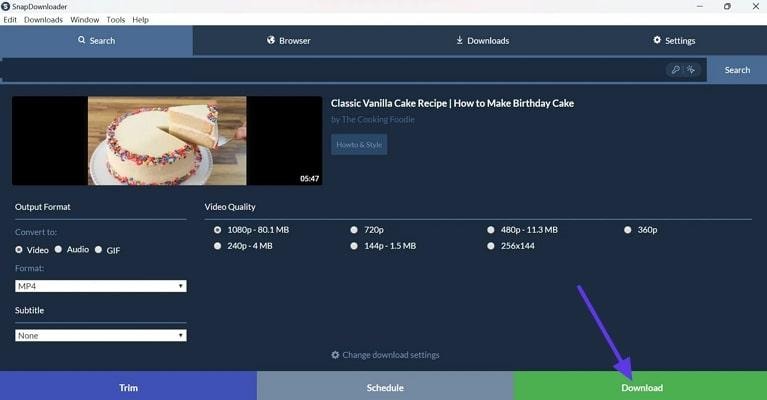Go to the Settings tab
This screenshot has width=767, height=400.
click(674, 41)
